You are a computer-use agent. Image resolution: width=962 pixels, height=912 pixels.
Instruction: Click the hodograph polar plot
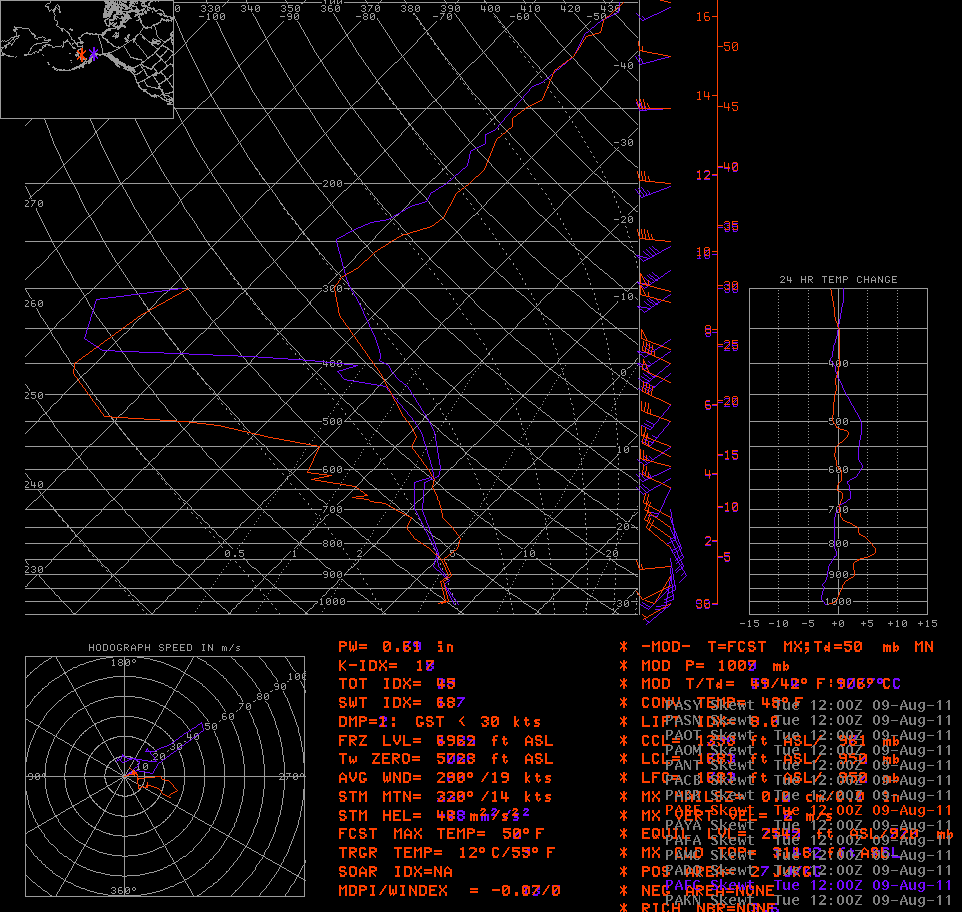165,776
